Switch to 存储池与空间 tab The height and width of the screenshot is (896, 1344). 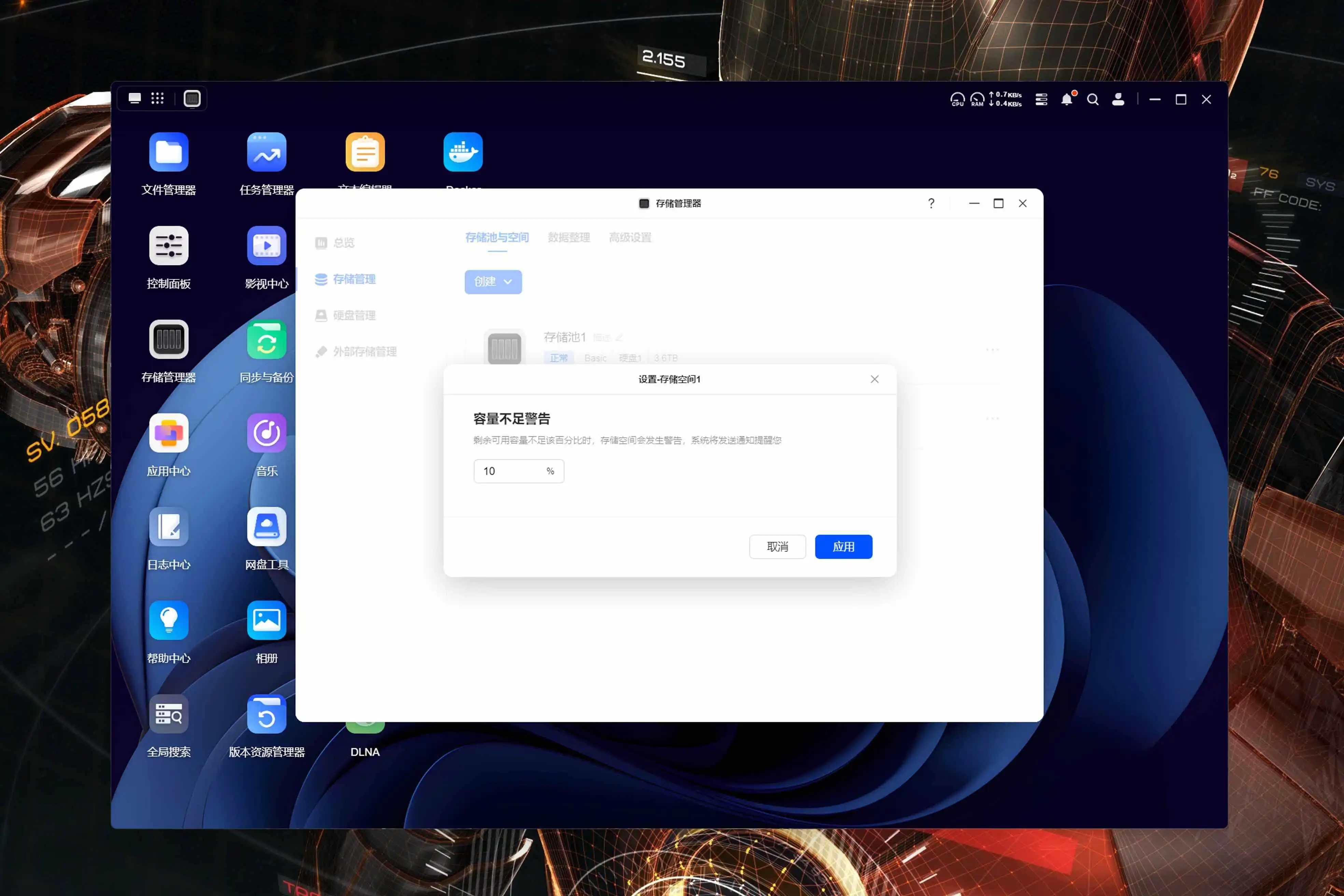click(496, 237)
